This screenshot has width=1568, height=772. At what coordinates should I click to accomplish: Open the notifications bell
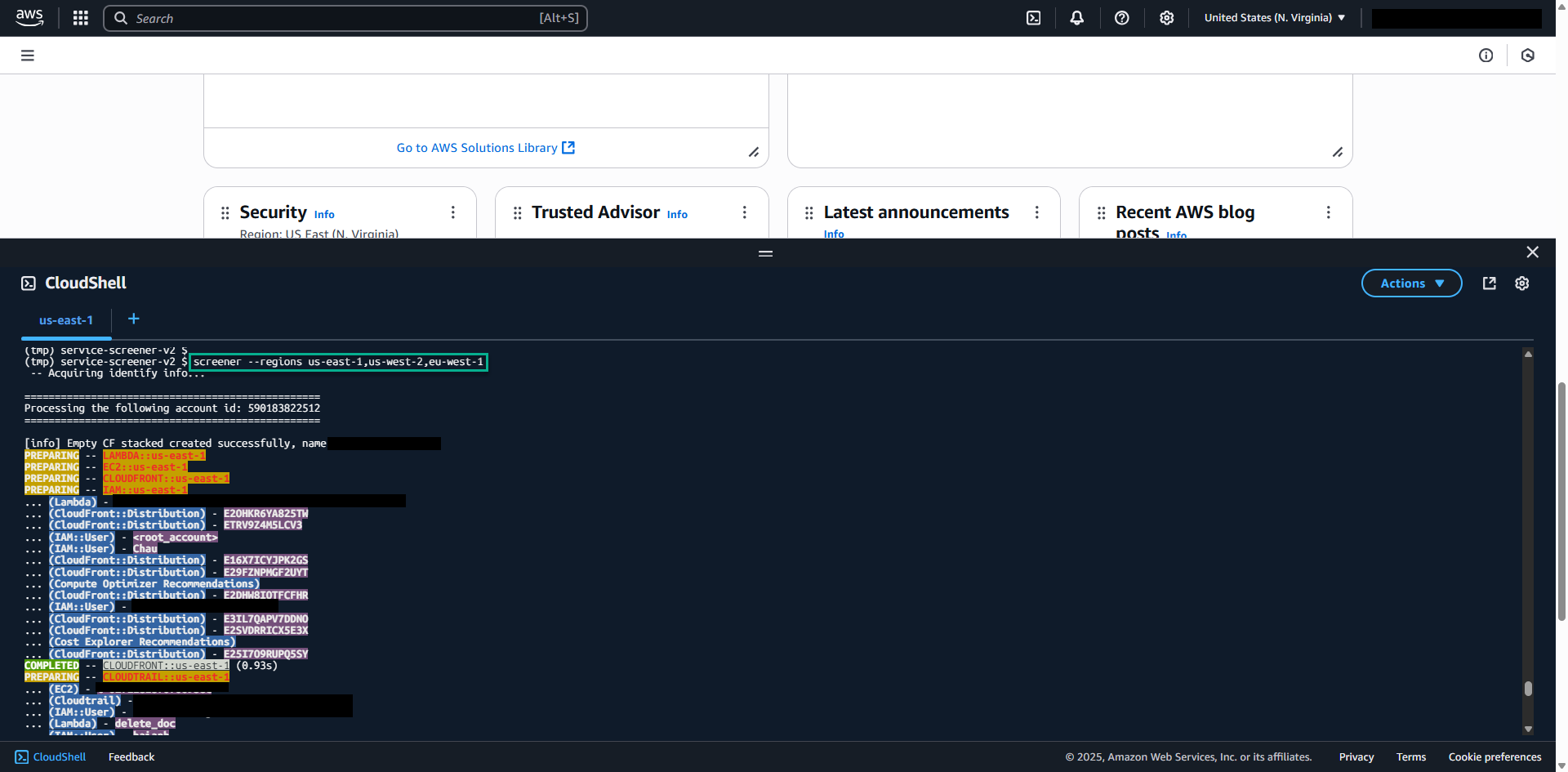(x=1076, y=17)
